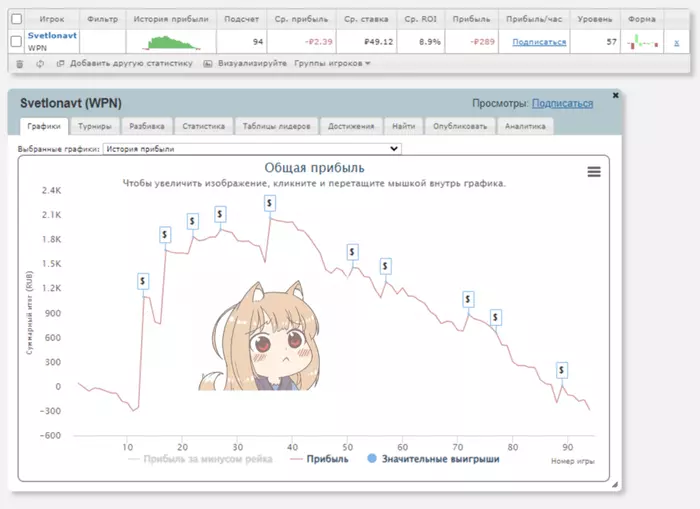Viewport: 700px width, 509px height.
Task: Remove Svetlonavt row with x link
Action: [x=677, y=42]
